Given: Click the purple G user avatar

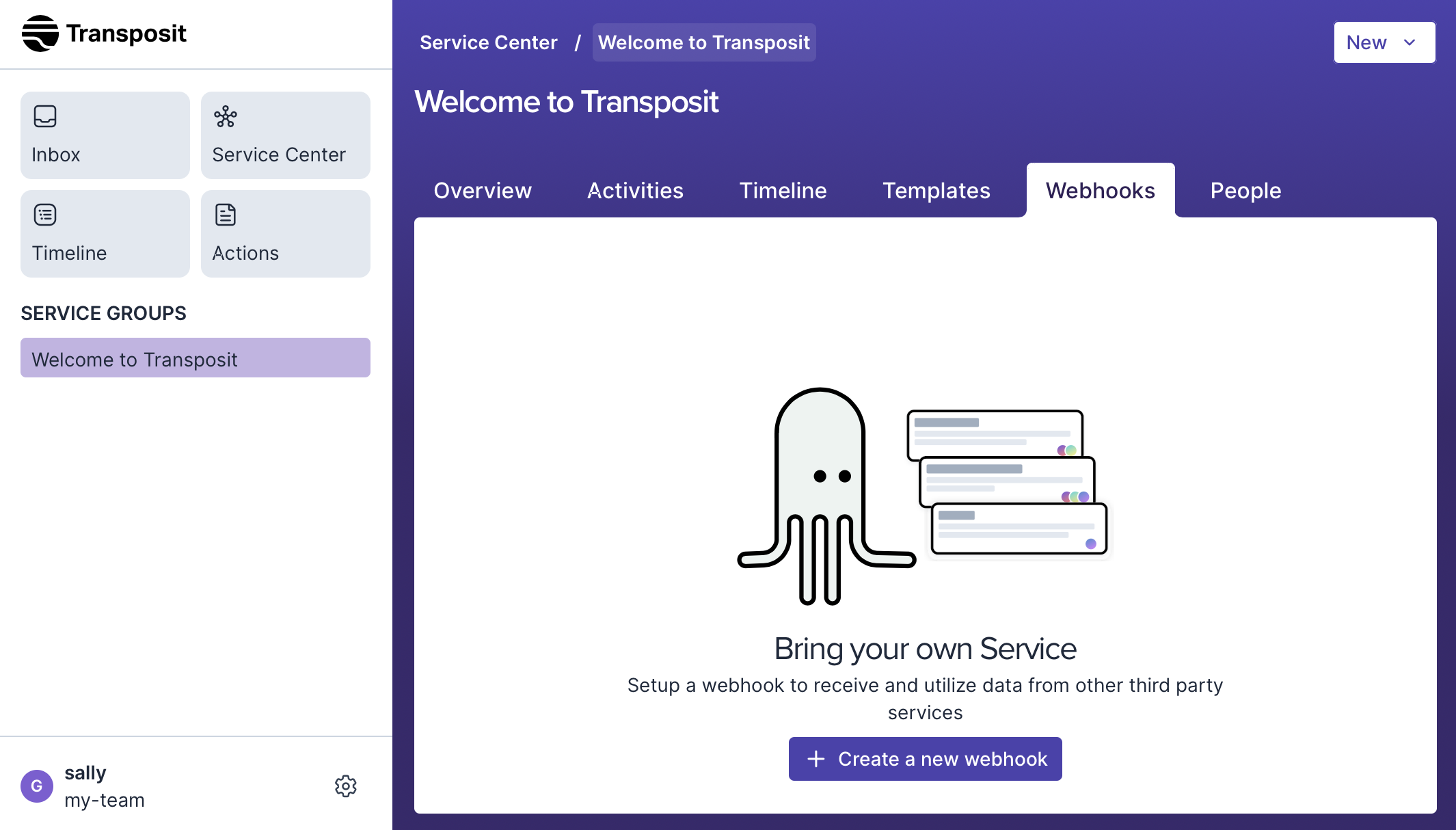Looking at the screenshot, I should pyautogui.click(x=37, y=786).
